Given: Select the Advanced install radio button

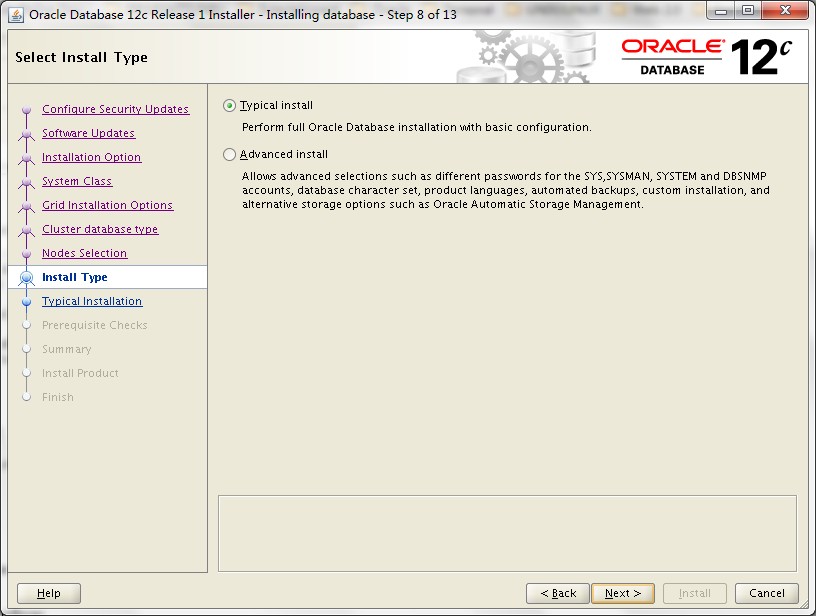Looking at the screenshot, I should click(x=229, y=155).
